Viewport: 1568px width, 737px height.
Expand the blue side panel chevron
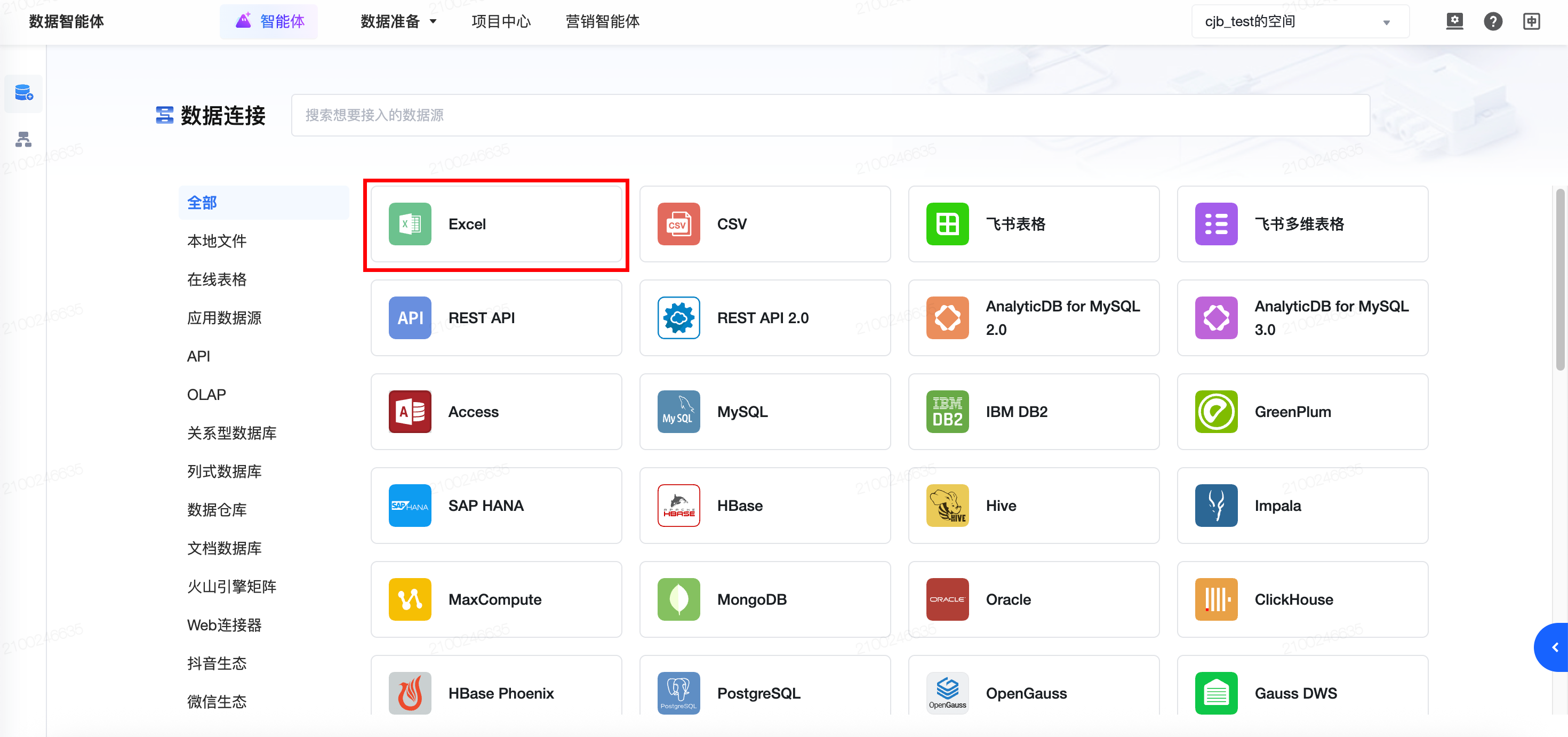coord(1553,647)
